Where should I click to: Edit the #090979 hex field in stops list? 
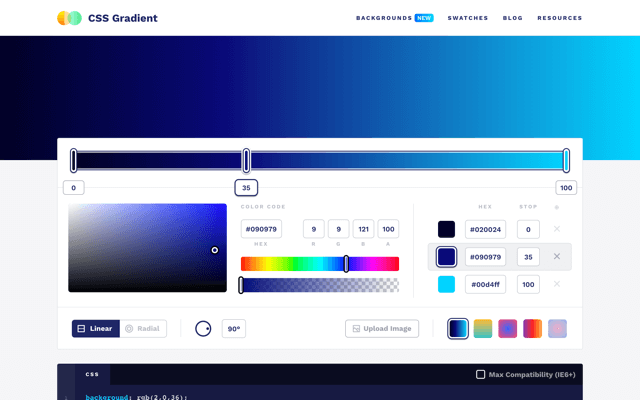[485, 257]
